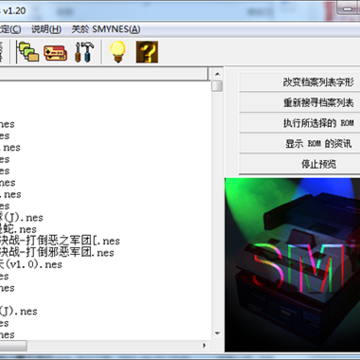Open the hammer and screwdriver tools icon
The height and width of the screenshot is (360, 360).
click(x=84, y=52)
